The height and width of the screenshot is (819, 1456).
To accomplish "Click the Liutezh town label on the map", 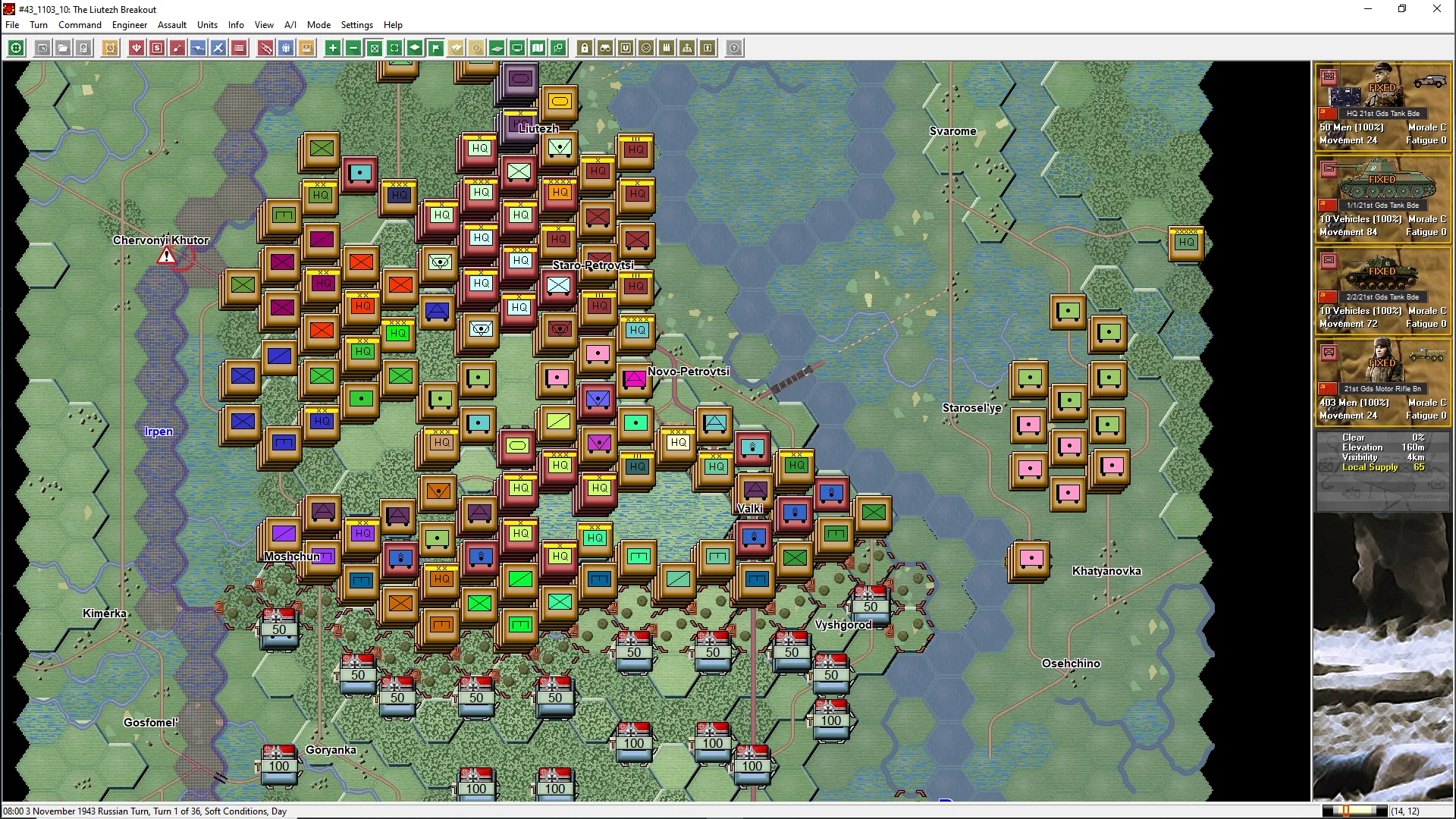I will click(x=538, y=129).
